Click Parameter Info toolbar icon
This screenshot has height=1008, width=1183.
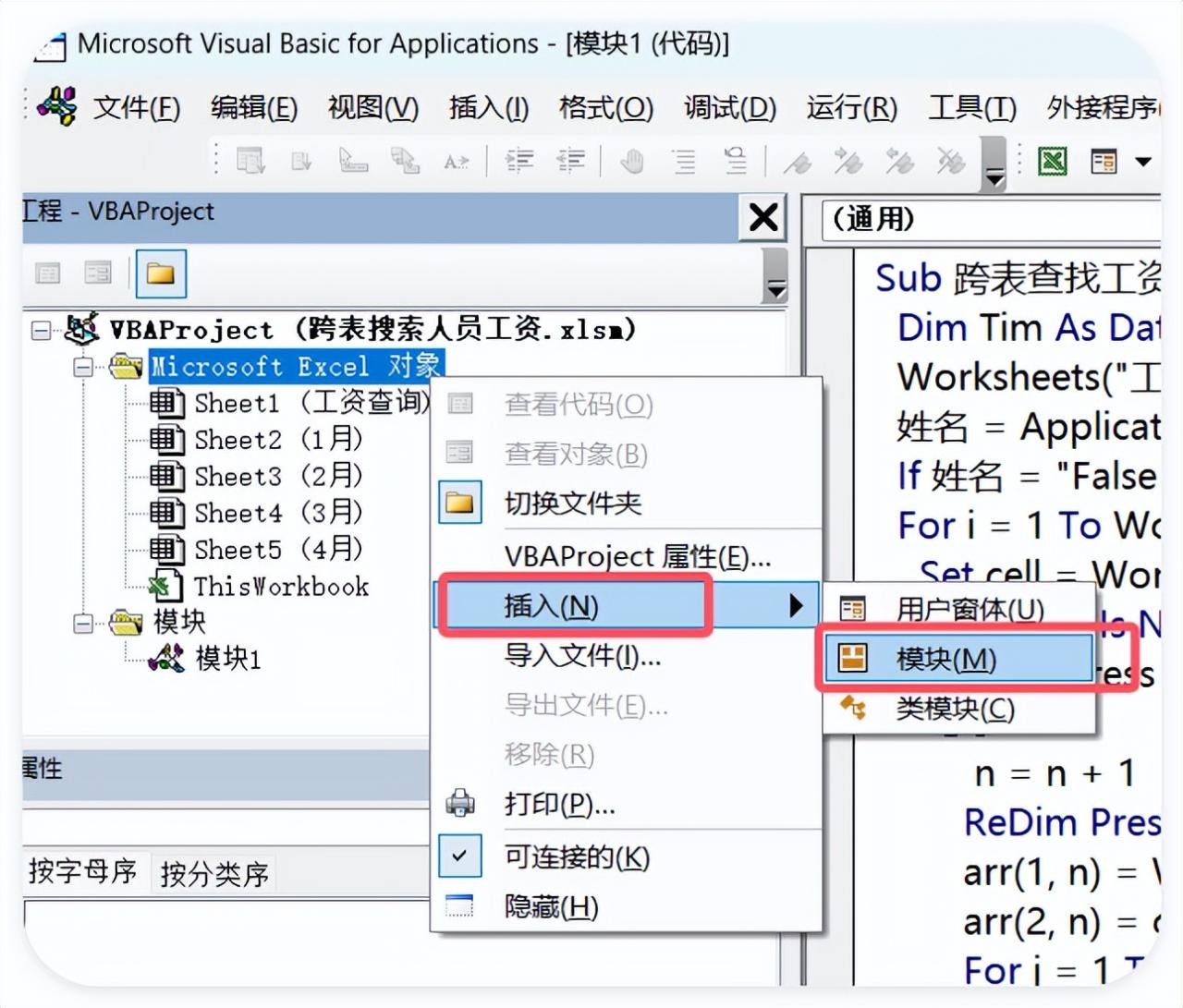(404, 162)
